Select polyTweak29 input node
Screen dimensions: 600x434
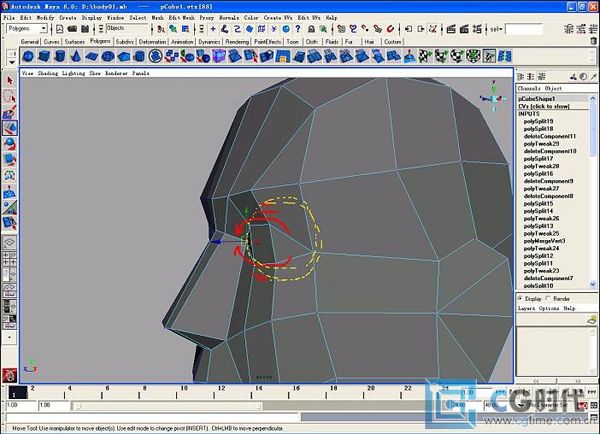[541, 144]
